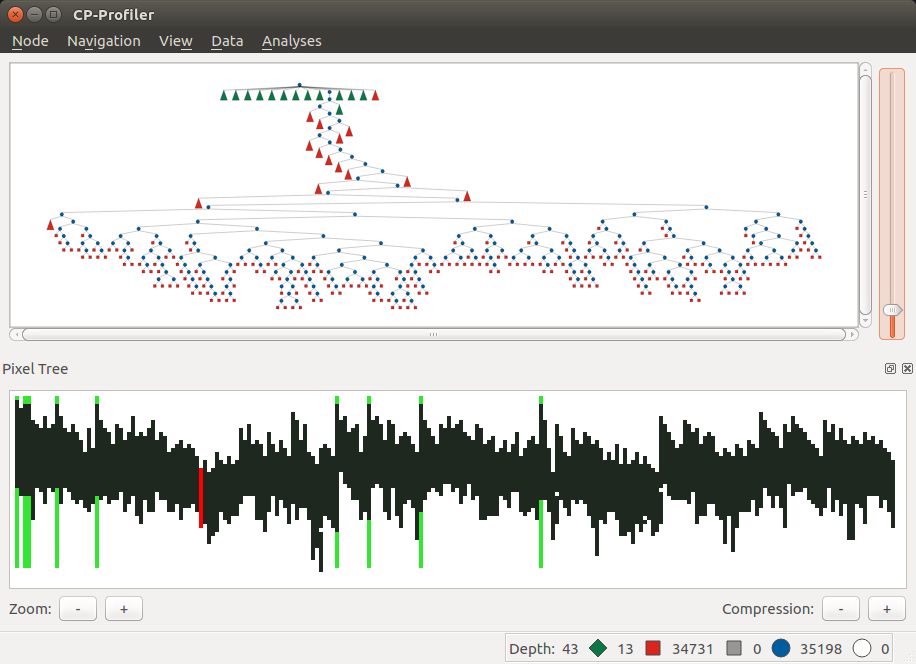
Task: Undock the Pixel Tree panel
Action: (x=889, y=368)
